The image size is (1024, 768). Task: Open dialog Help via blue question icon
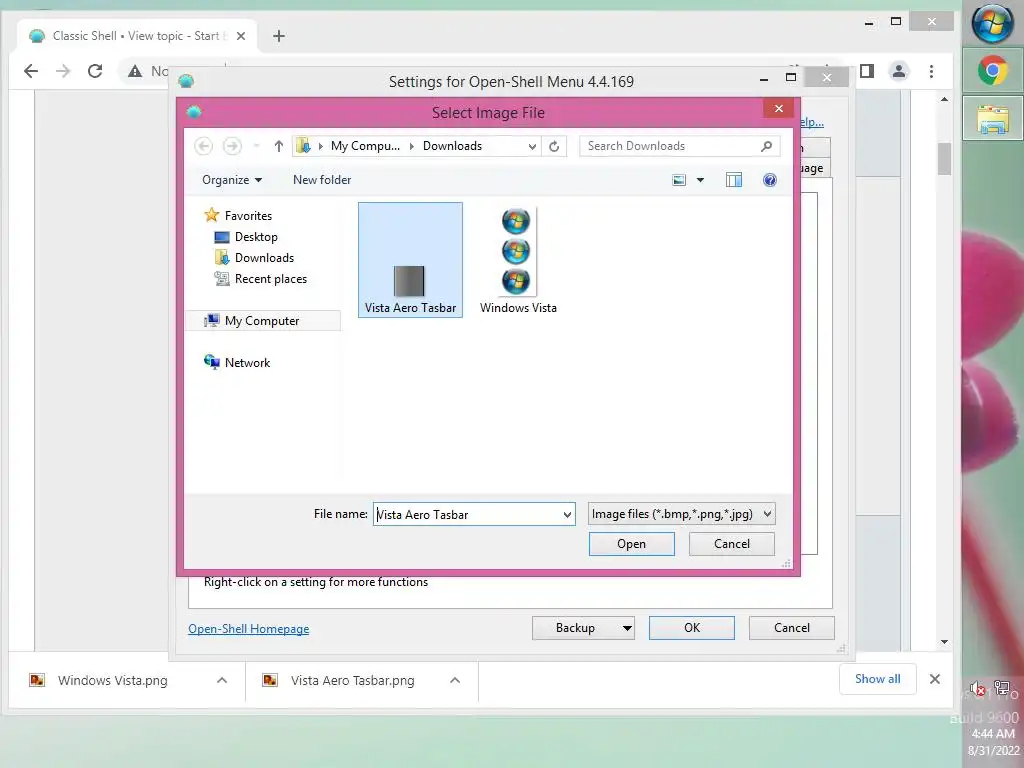(x=770, y=180)
